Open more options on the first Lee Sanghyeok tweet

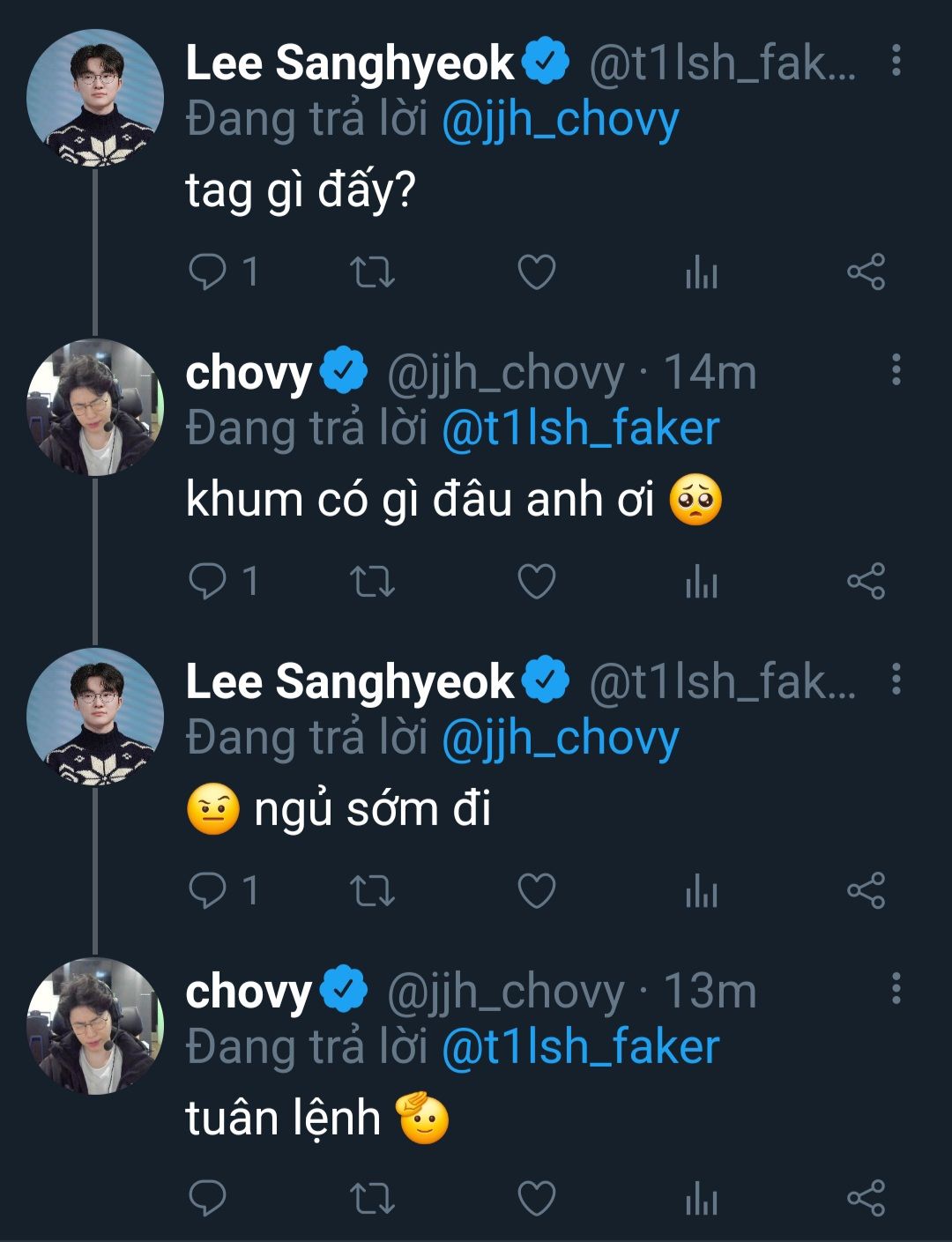point(896,60)
